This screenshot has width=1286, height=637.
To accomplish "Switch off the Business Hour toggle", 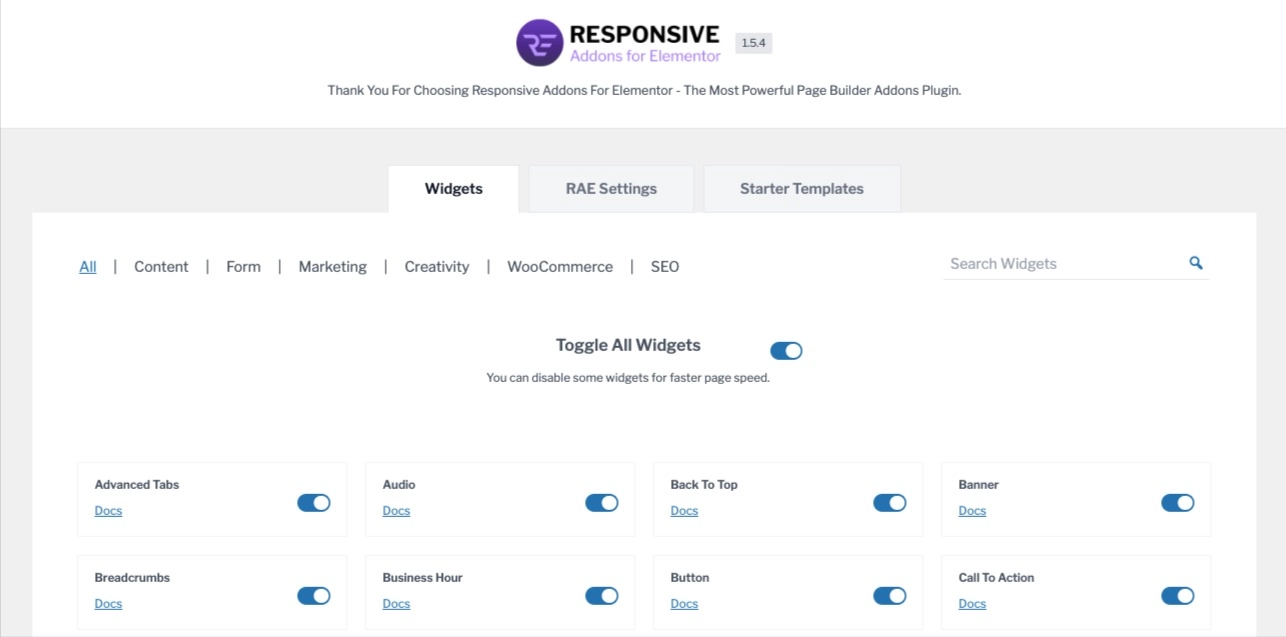I will (x=602, y=596).
